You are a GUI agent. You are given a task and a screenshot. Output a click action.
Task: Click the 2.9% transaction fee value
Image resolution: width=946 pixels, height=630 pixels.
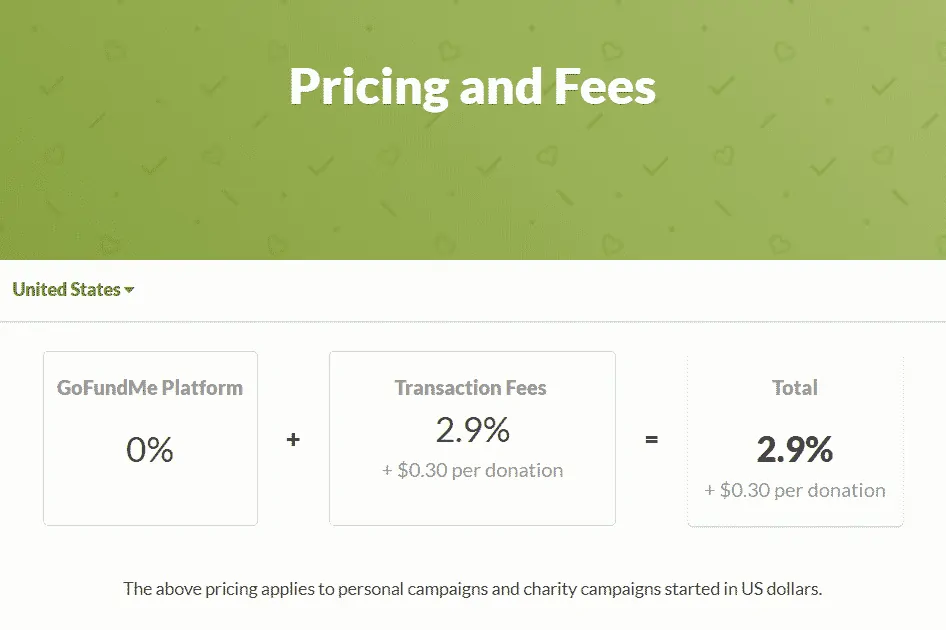click(471, 432)
